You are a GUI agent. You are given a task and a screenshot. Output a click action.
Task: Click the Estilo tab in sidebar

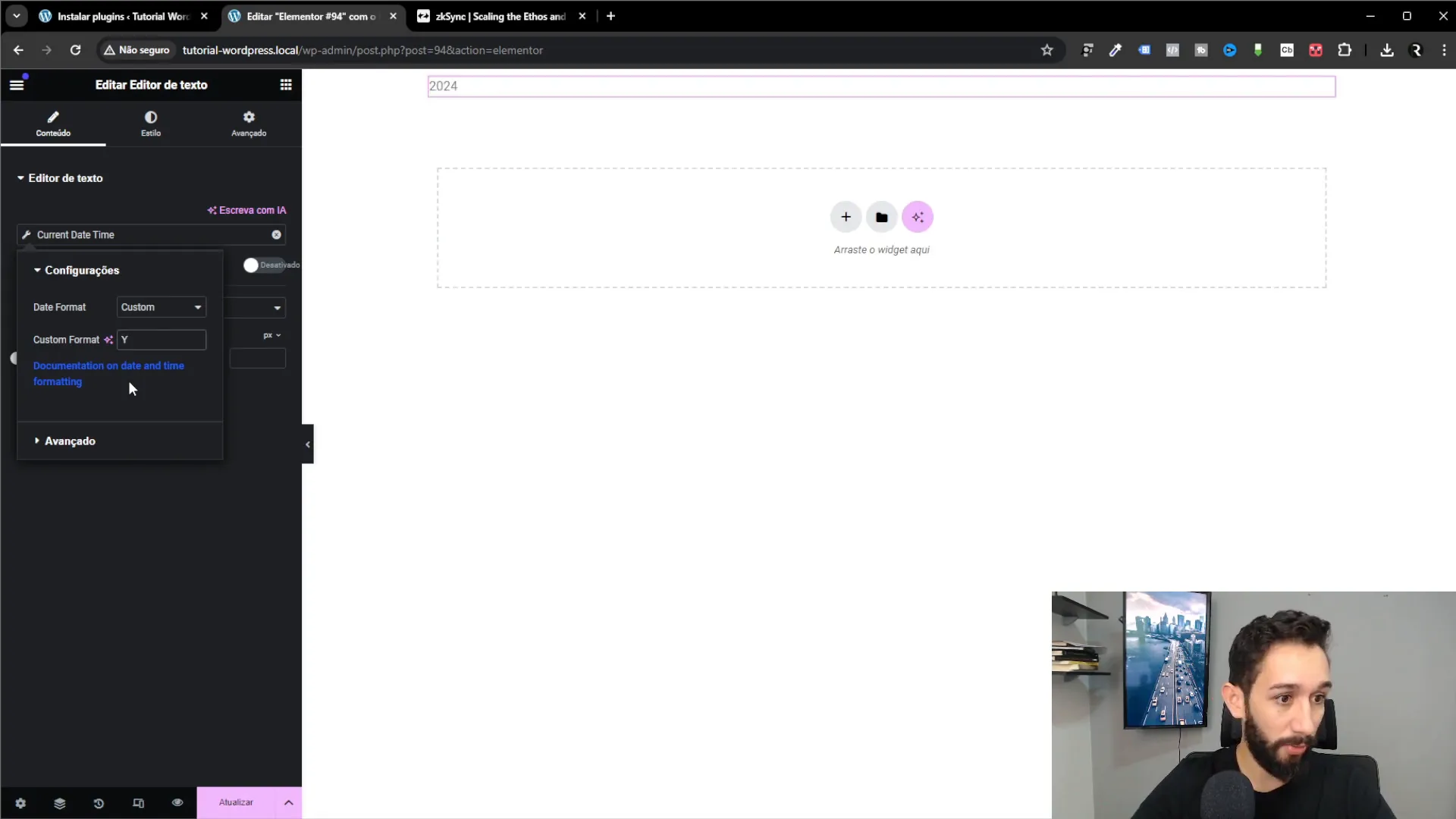coord(150,123)
